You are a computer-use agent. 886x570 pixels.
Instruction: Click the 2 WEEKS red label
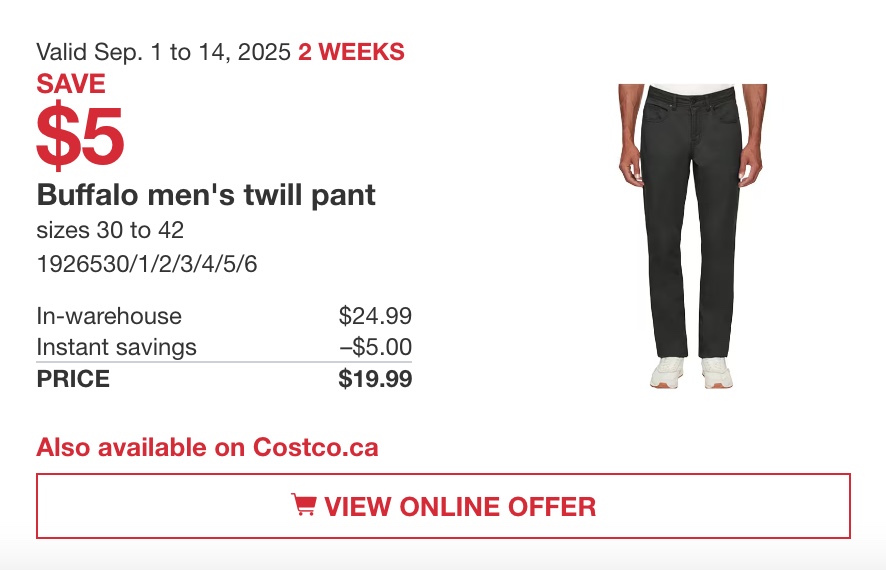(x=351, y=52)
